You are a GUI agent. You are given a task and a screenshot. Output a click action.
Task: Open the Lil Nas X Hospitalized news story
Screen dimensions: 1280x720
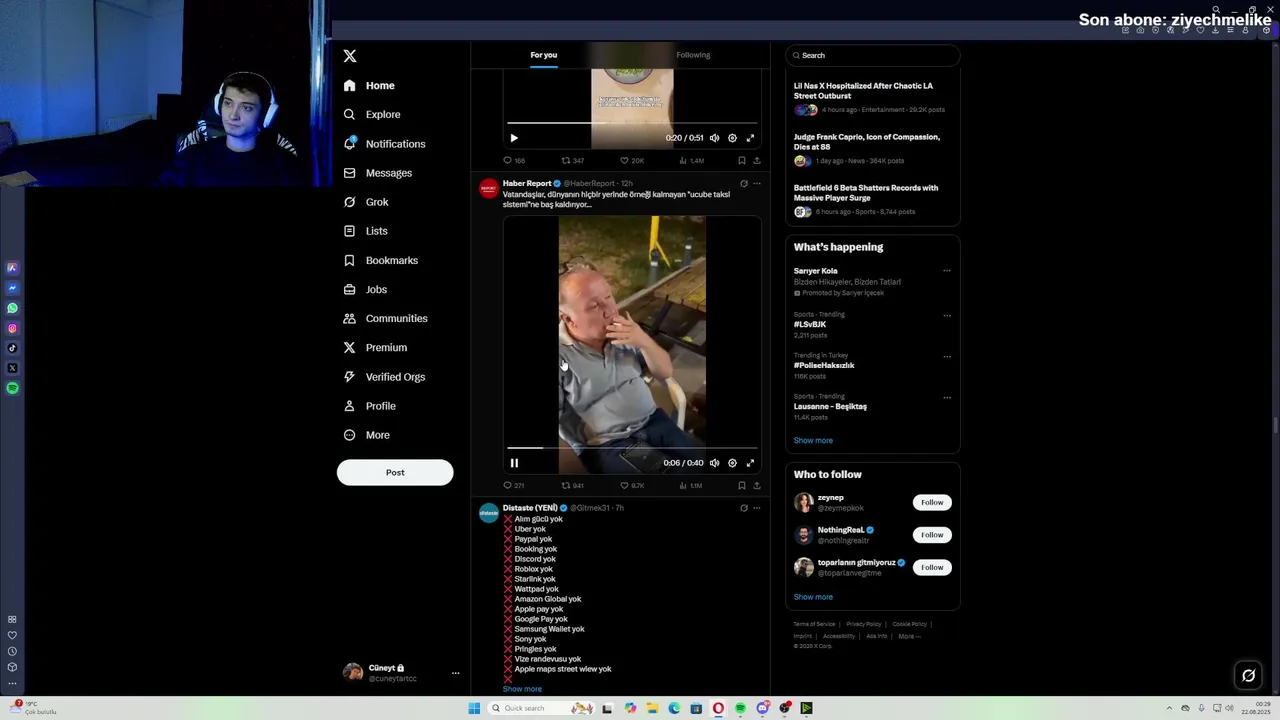(872, 98)
